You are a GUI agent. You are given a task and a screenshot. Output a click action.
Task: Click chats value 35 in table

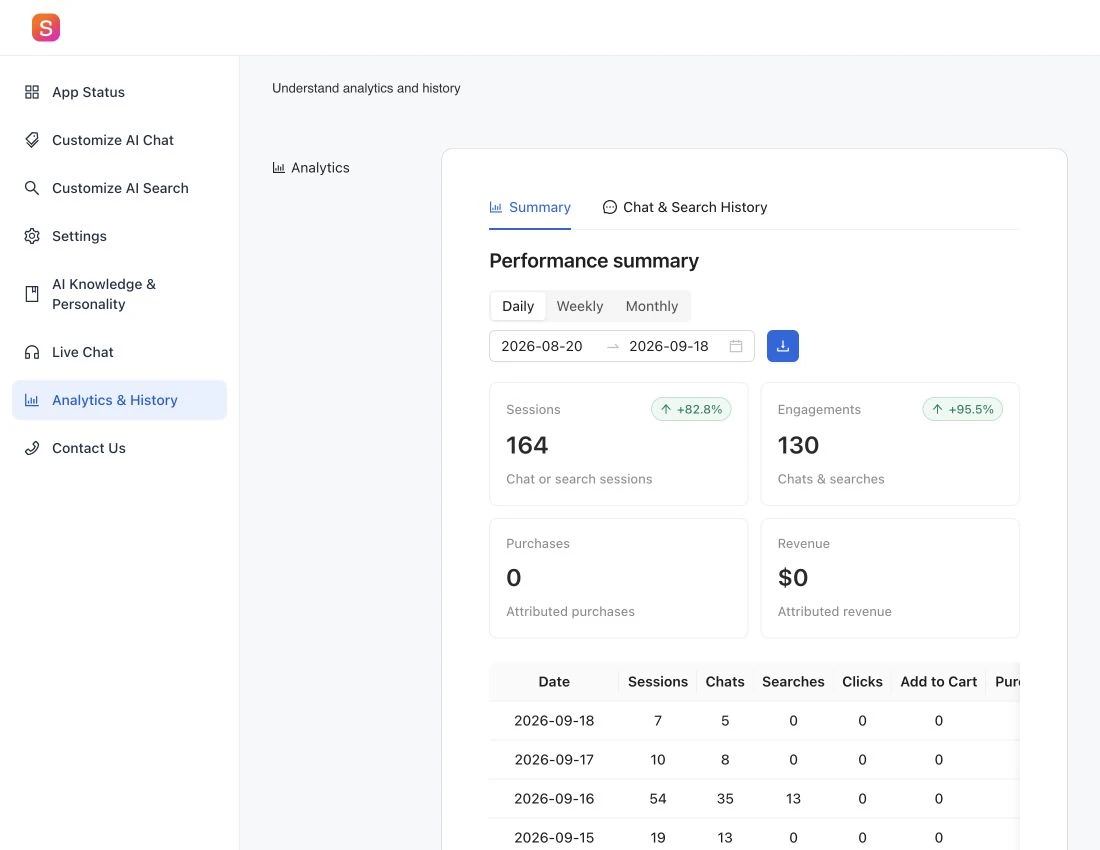[725, 798]
